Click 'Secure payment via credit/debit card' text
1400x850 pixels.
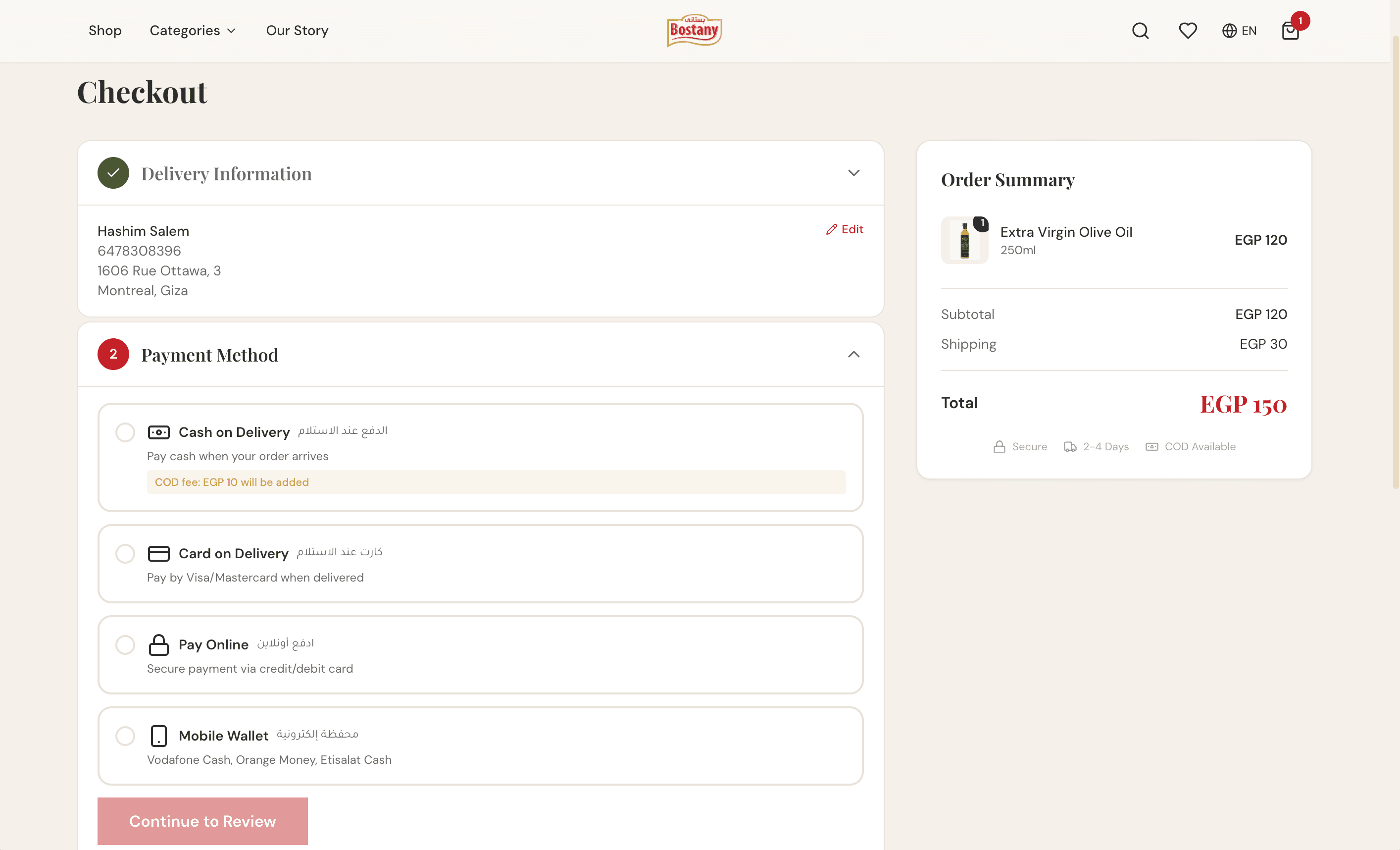pyautogui.click(x=250, y=669)
